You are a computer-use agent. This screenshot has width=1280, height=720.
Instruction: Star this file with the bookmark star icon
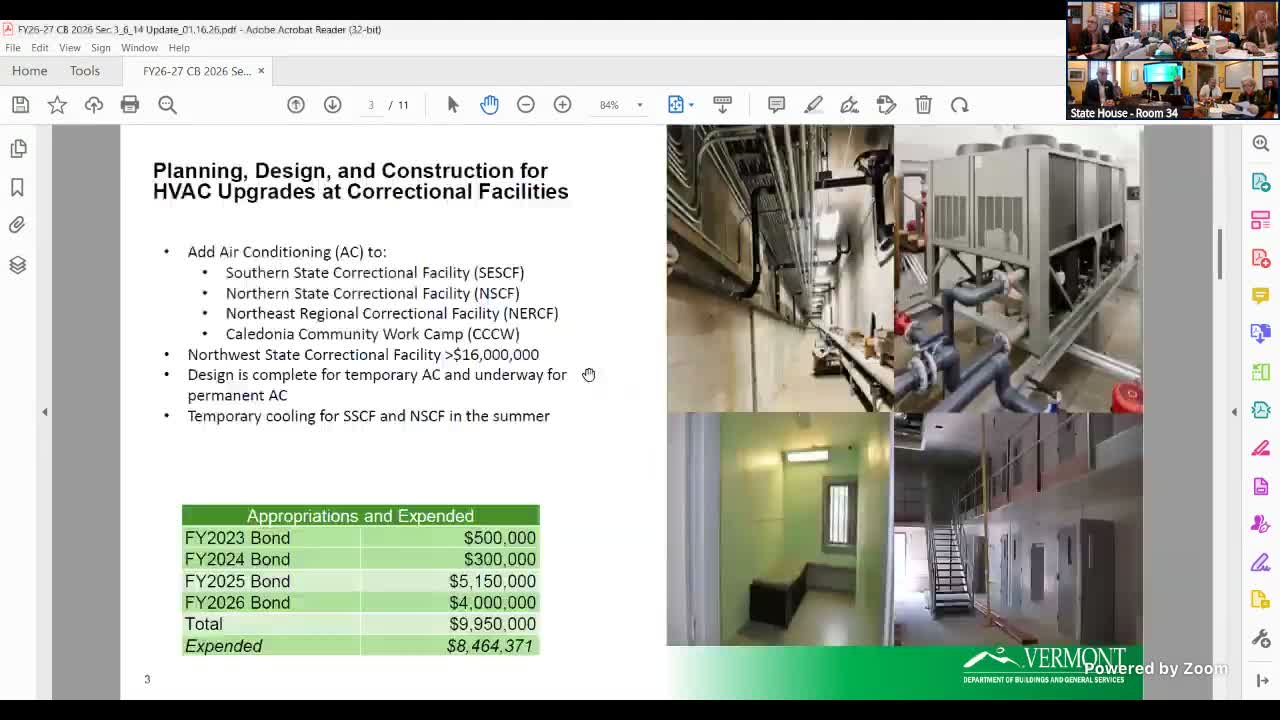tap(57, 105)
